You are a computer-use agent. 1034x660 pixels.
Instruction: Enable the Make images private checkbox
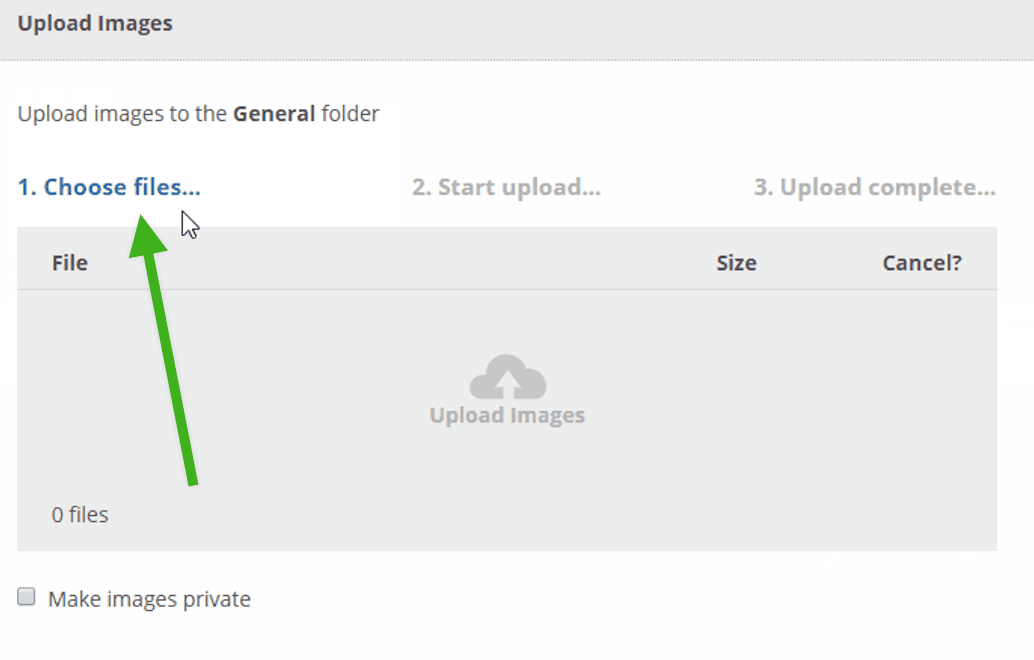(26, 597)
